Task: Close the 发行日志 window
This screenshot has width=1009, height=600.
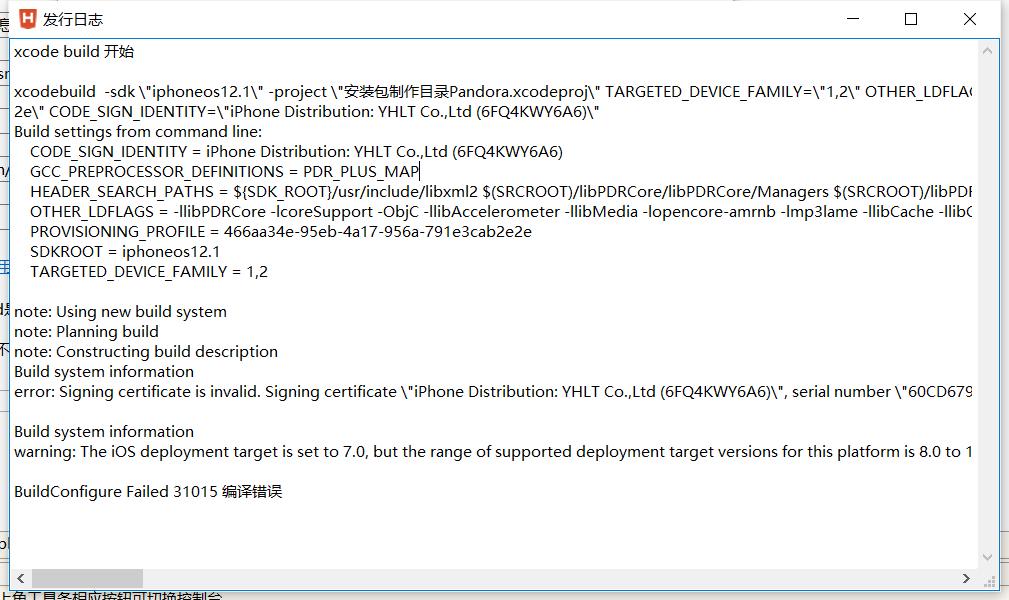Action: [x=970, y=19]
